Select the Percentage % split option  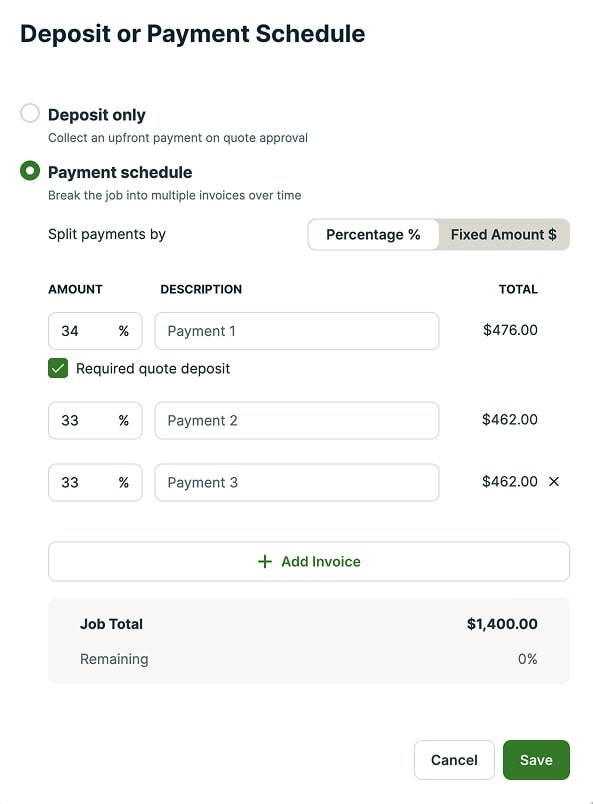coord(372,234)
